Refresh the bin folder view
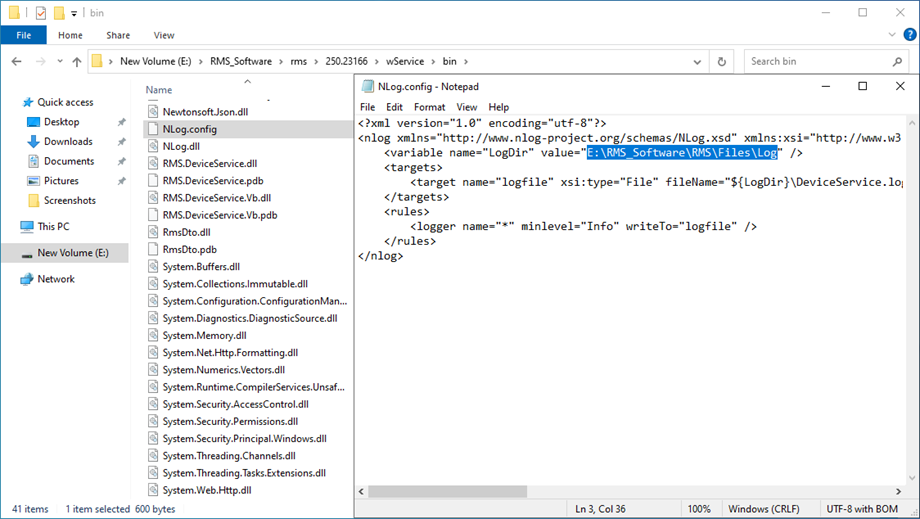Image resolution: width=920 pixels, height=519 pixels. pyautogui.click(x=722, y=61)
